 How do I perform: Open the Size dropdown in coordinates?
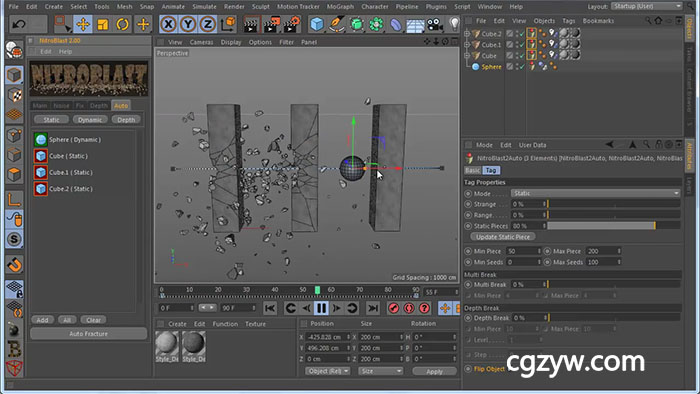380,371
